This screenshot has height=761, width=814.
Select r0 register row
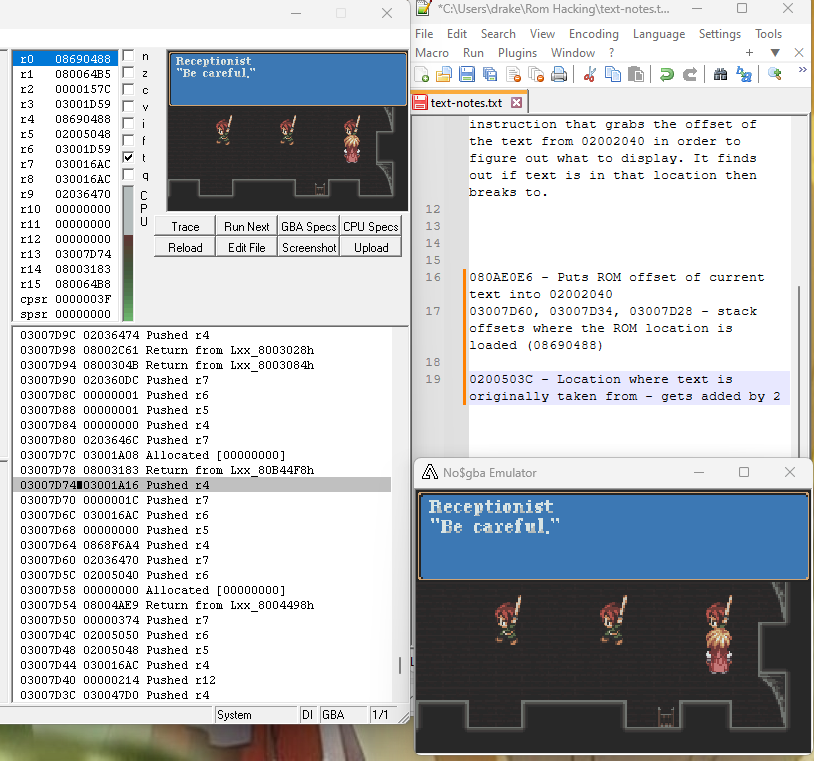coord(65,59)
